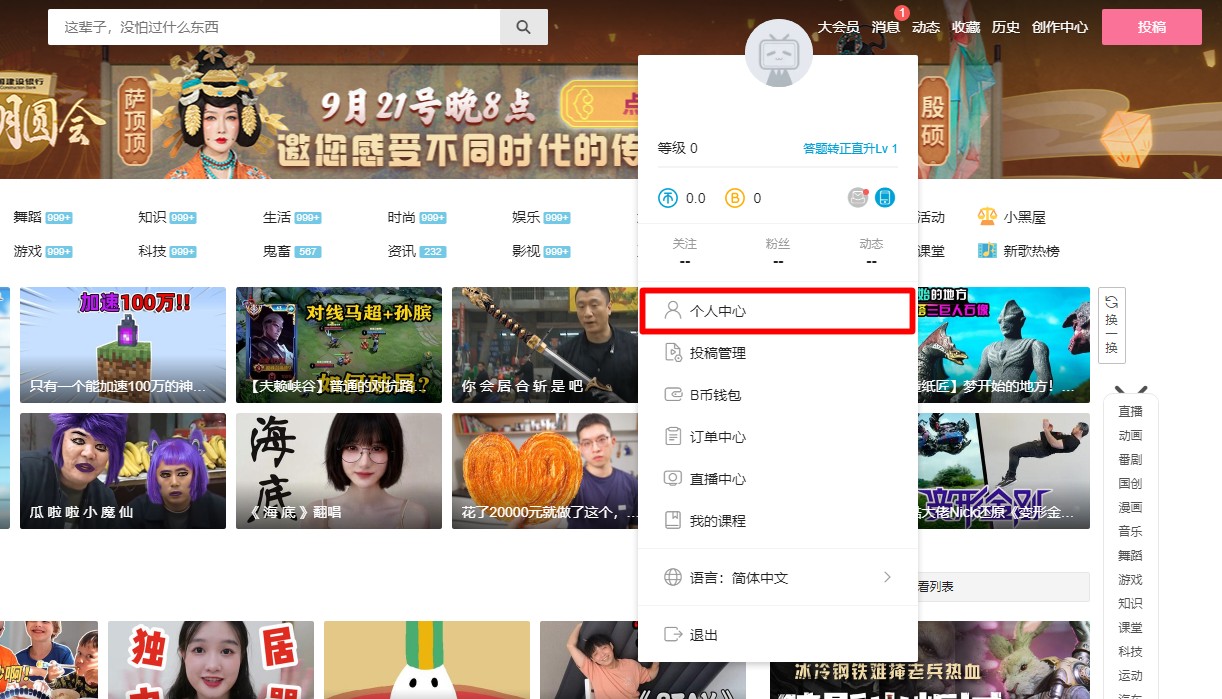Click the search magnifier icon
The image size is (1222, 699).
pos(524,26)
